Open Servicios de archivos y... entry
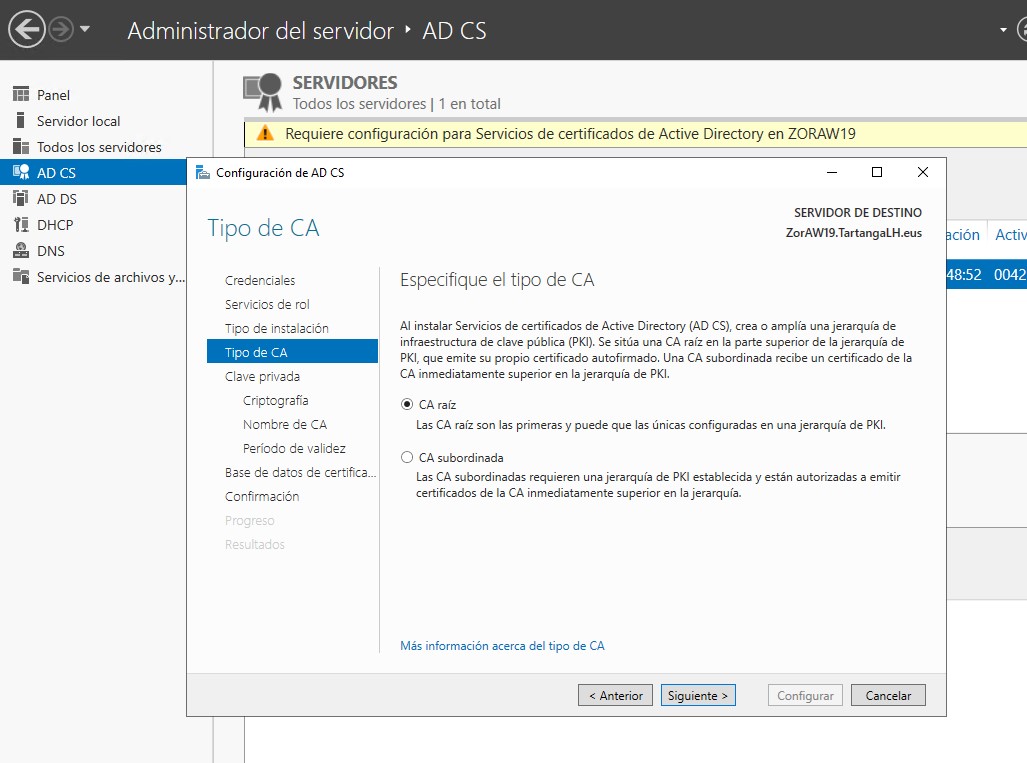This screenshot has width=1027, height=763. coord(111,277)
